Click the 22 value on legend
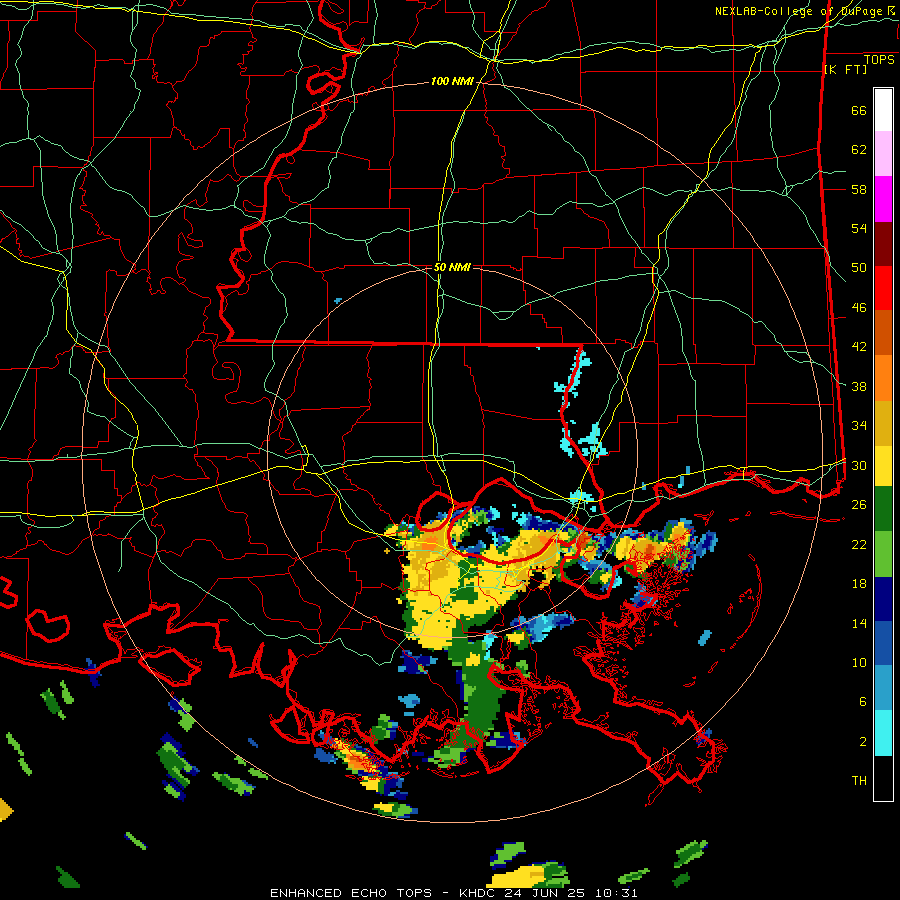 pyautogui.click(x=859, y=544)
